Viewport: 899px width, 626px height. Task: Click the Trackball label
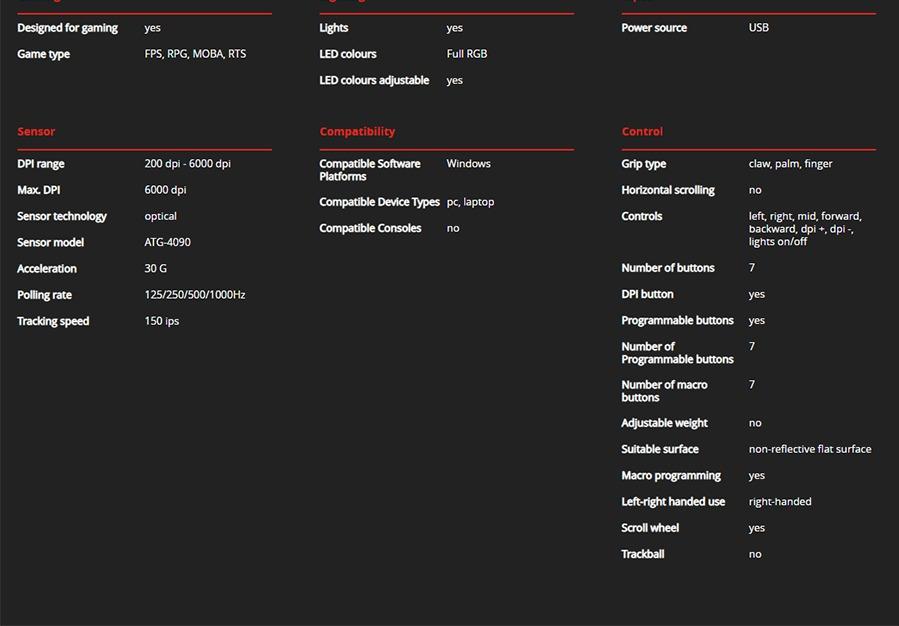642,554
